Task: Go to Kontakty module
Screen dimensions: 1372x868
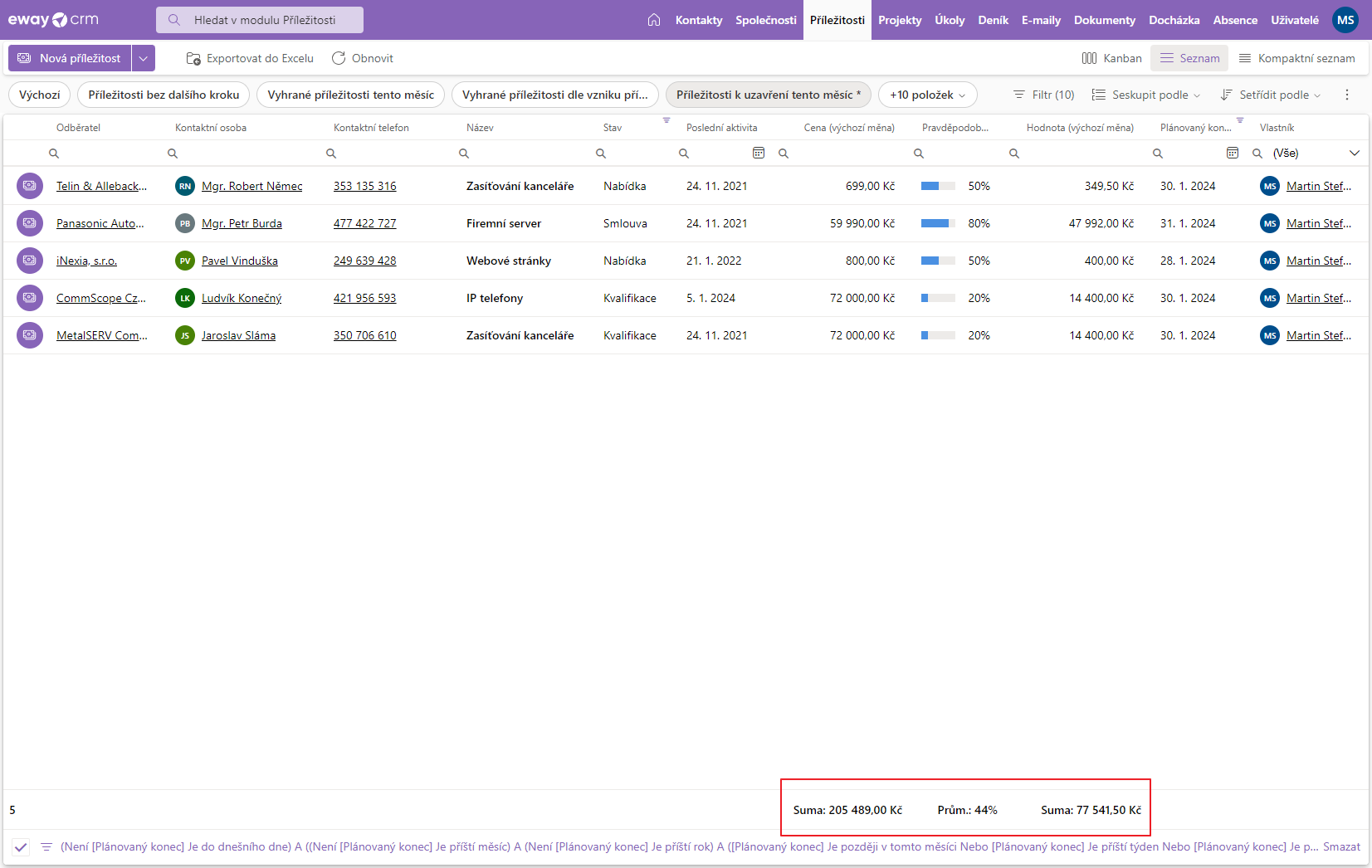Action: [699, 20]
